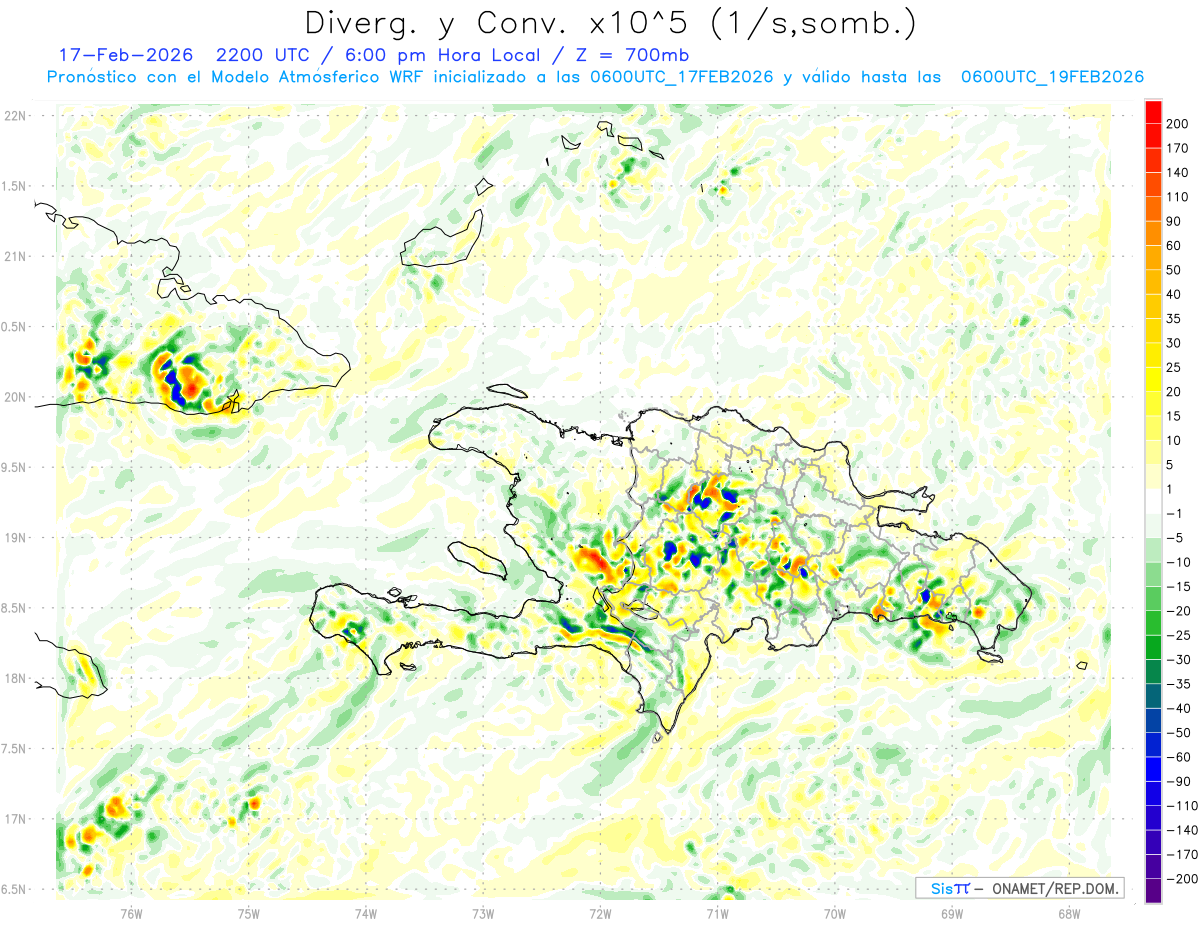The image size is (1200, 927).
Task: Click the "69W" longitude axis label
Action: (952, 914)
